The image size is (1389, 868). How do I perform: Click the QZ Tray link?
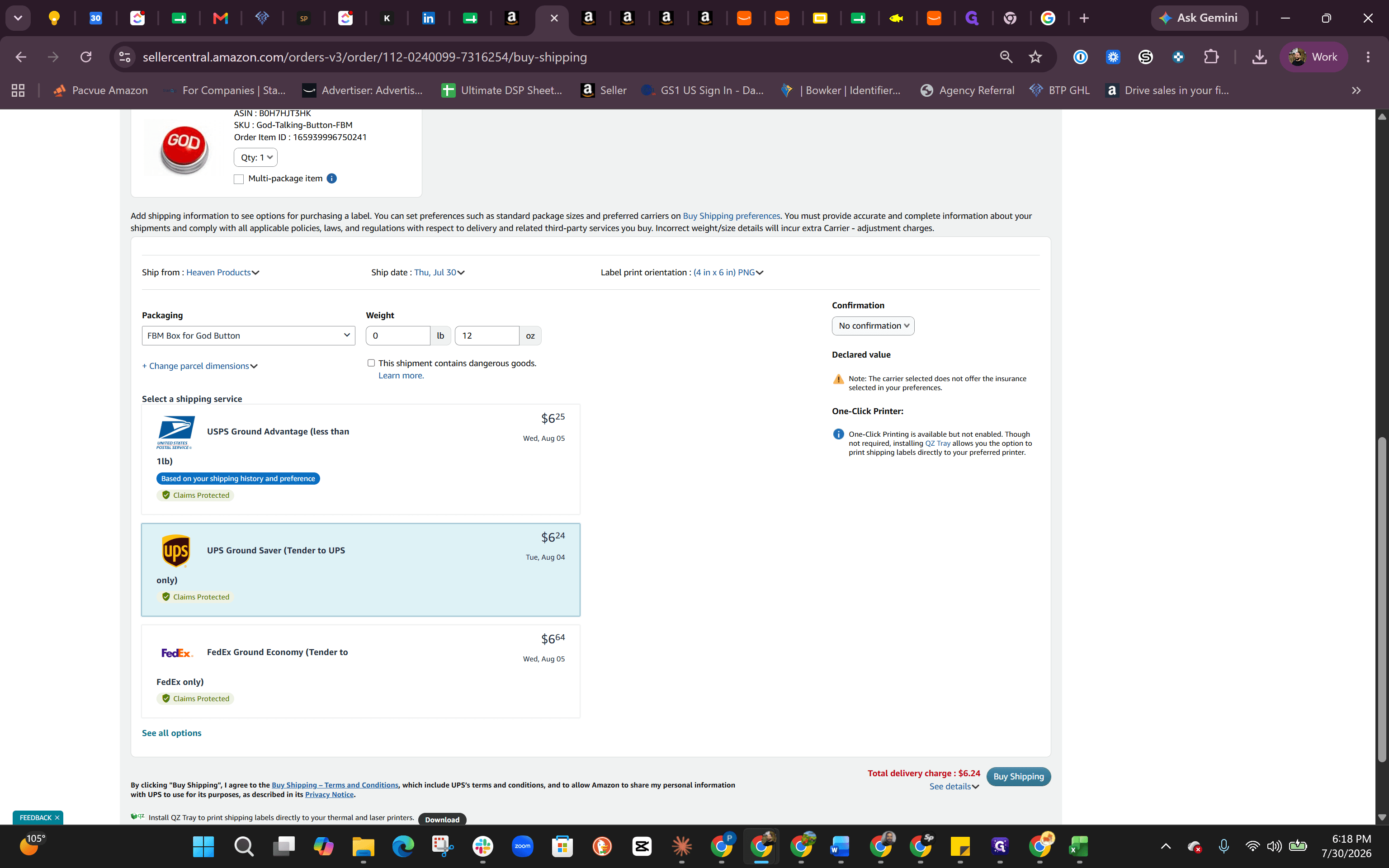[x=938, y=443]
